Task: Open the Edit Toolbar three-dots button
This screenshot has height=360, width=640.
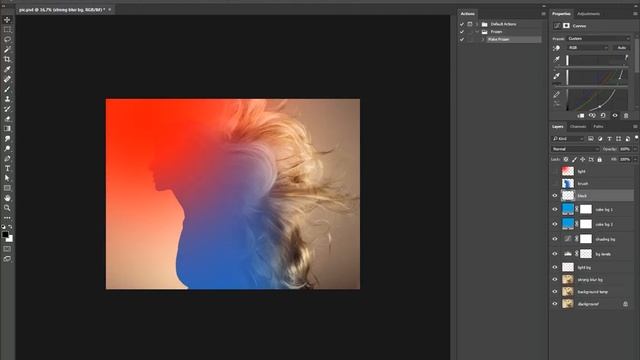Action: tap(7, 218)
